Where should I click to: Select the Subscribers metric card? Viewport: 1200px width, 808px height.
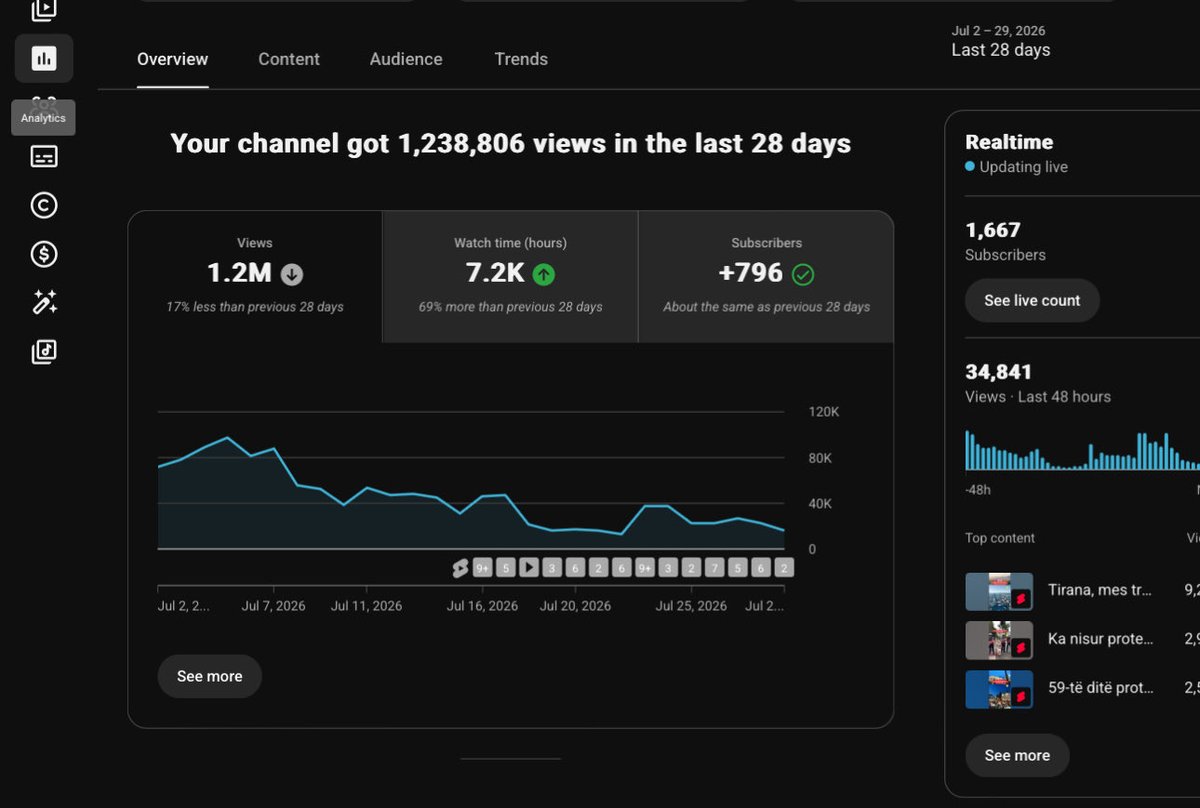click(766, 276)
